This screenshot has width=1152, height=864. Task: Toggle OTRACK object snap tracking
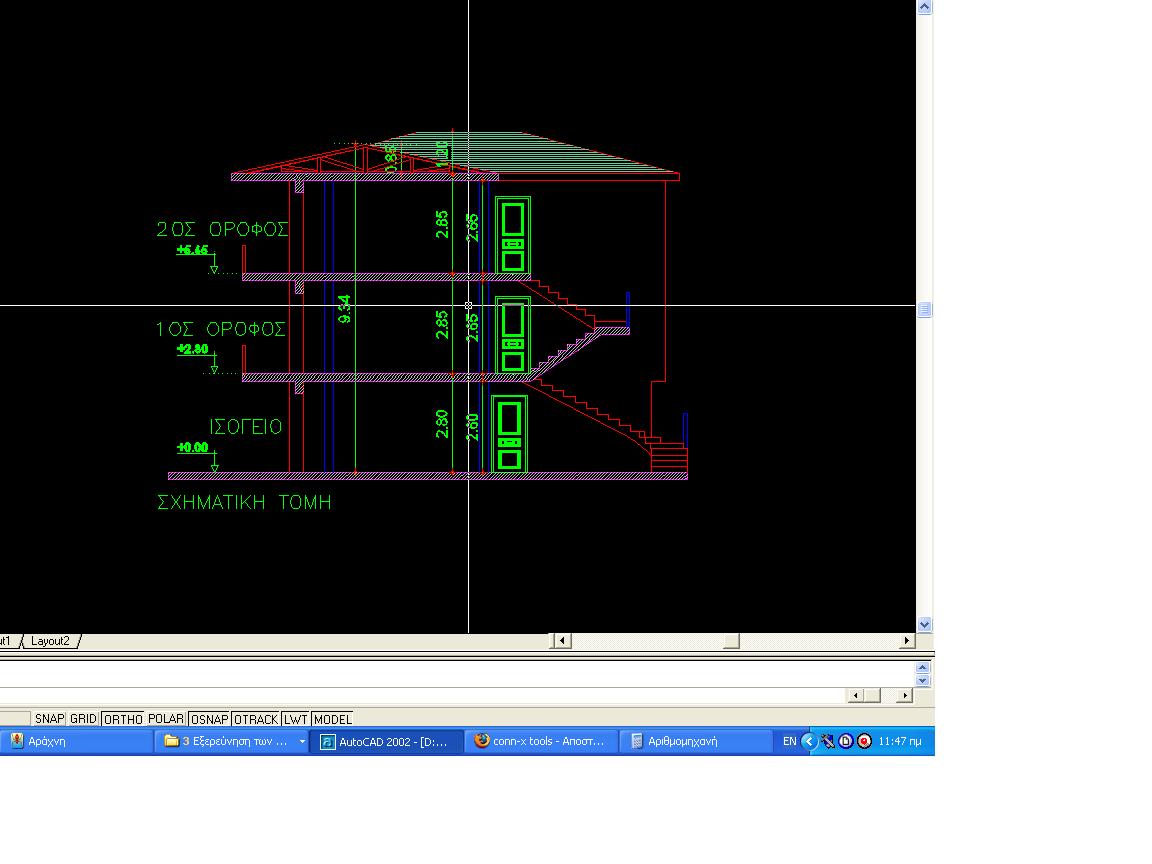point(256,719)
